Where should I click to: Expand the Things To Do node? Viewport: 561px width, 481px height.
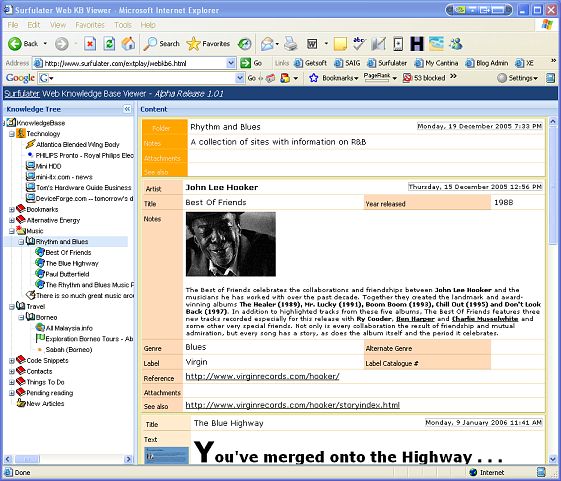click(x=11, y=382)
